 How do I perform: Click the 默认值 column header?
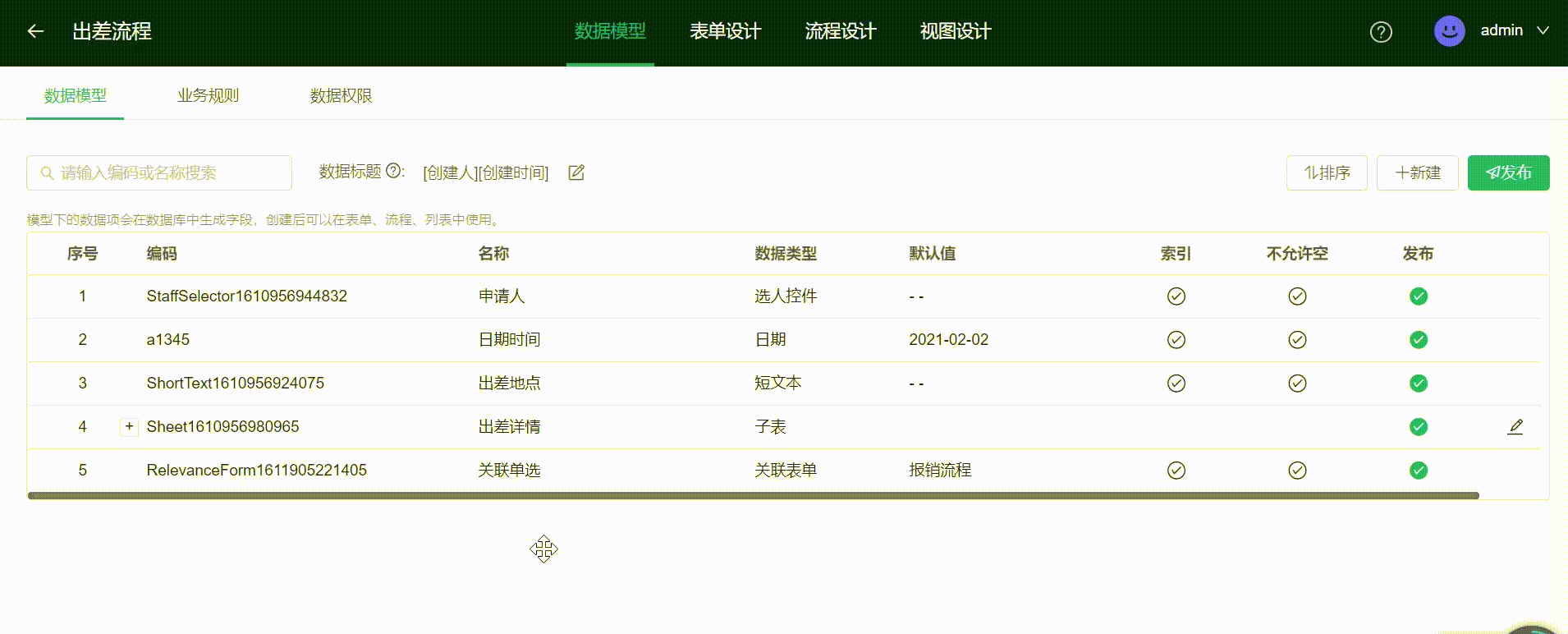[932, 254]
